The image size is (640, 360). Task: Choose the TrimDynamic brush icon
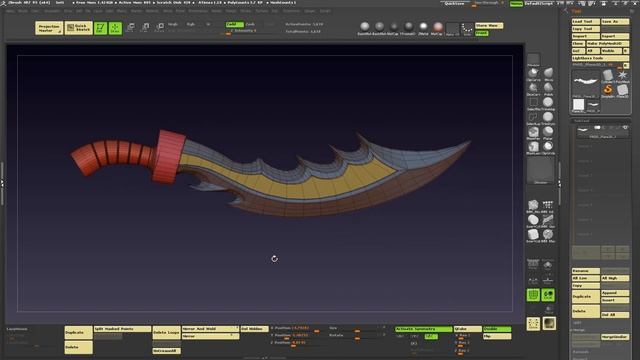coord(549,118)
